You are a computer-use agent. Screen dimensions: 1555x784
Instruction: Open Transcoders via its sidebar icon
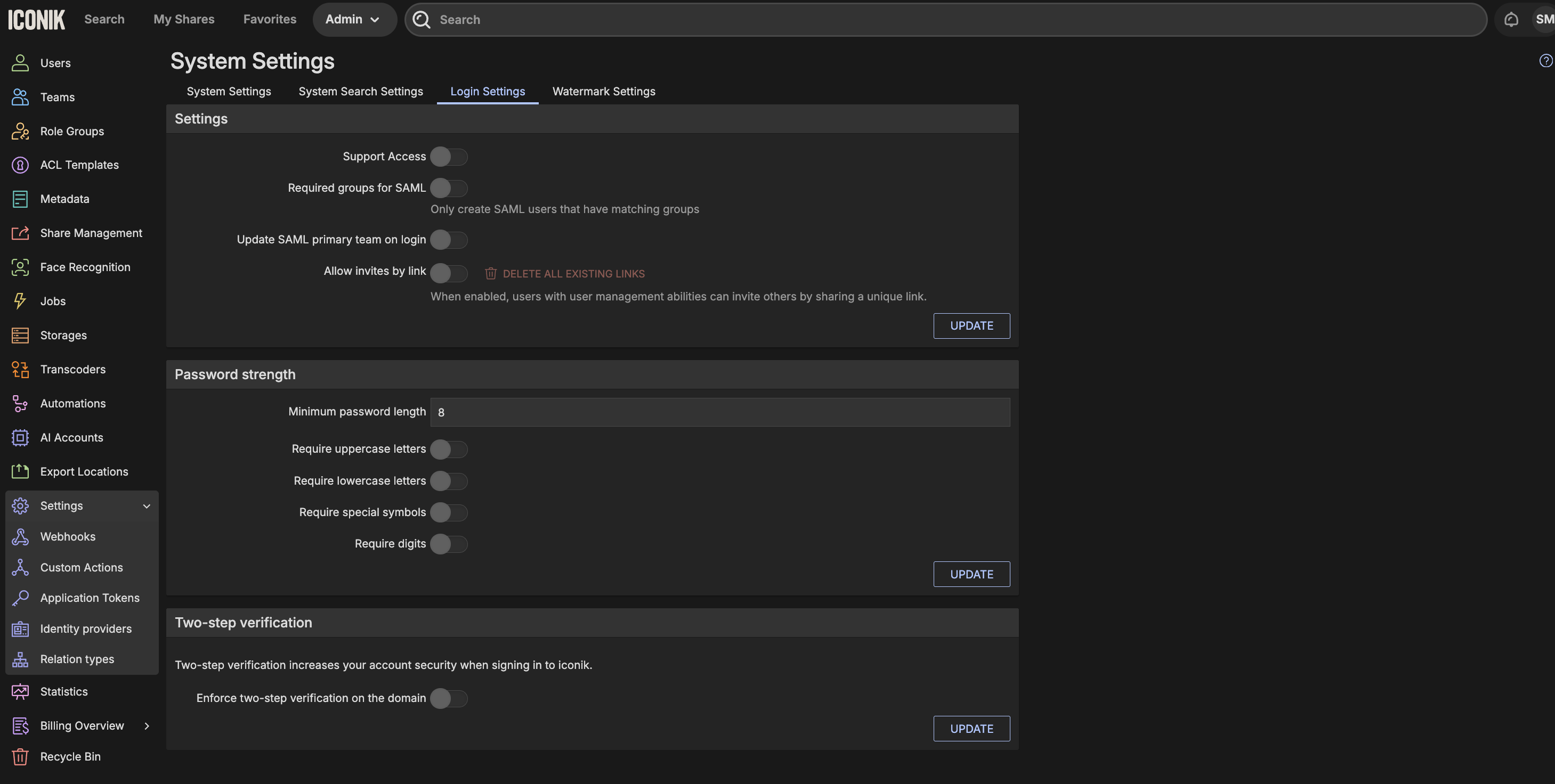[x=20, y=370]
